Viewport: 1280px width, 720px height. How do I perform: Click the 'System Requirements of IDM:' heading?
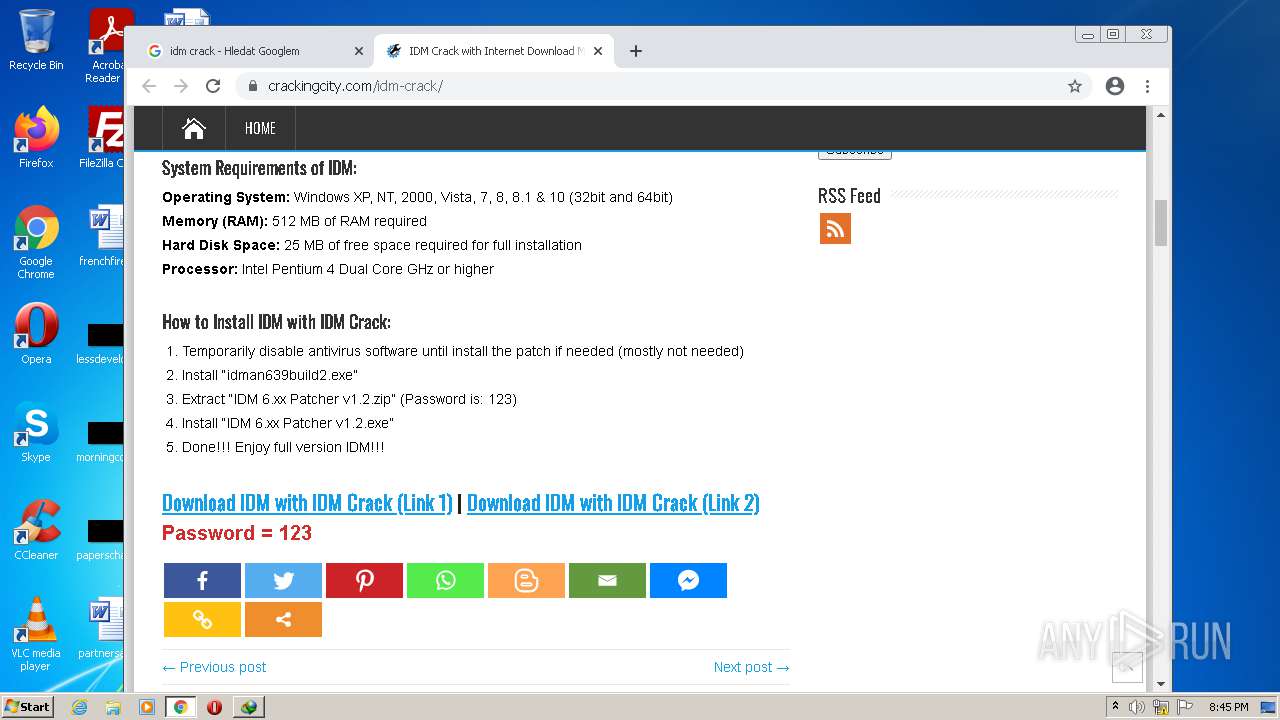pyautogui.click(x=259, y=168)
